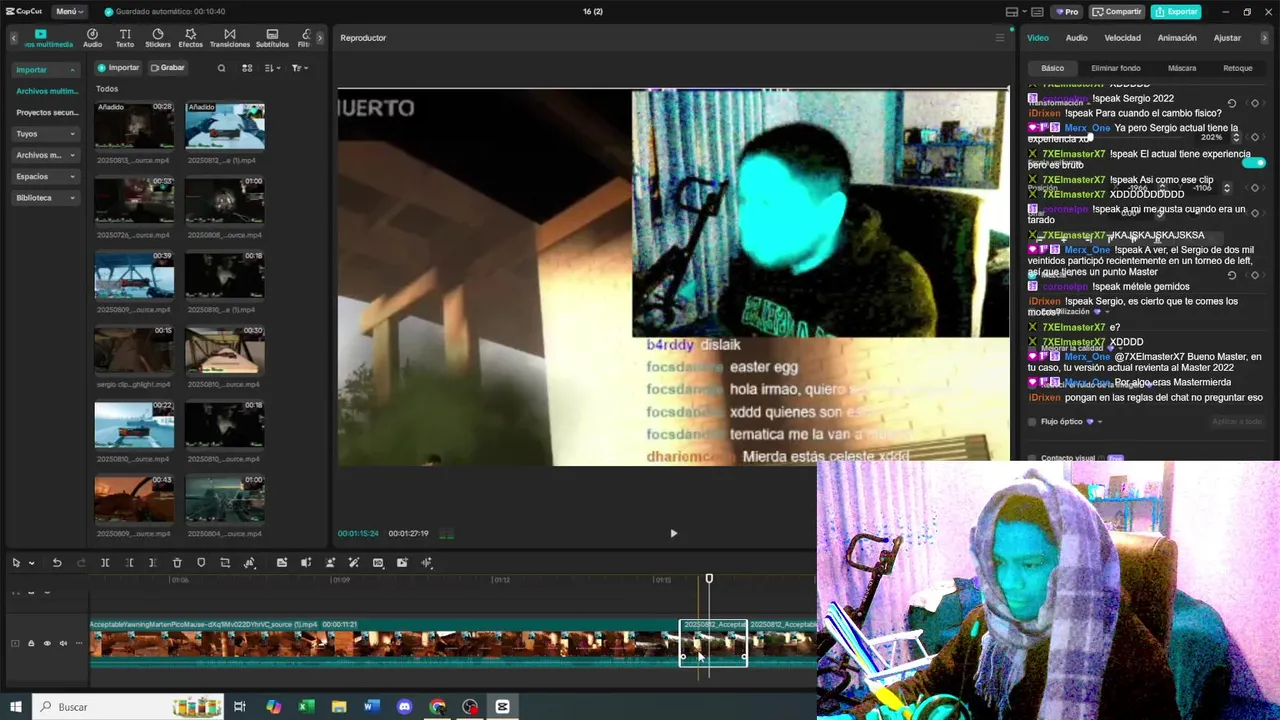1280x720 pixels.
Task: Click the audio waveform tool icon
Action: tap(427, 563)
